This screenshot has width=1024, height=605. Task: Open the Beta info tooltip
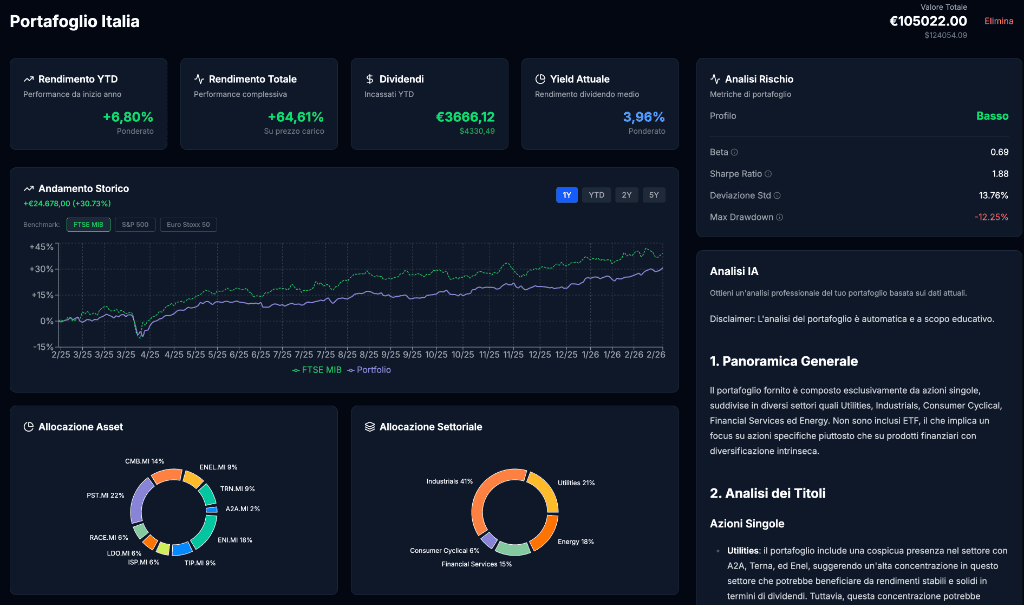[734, 152]
